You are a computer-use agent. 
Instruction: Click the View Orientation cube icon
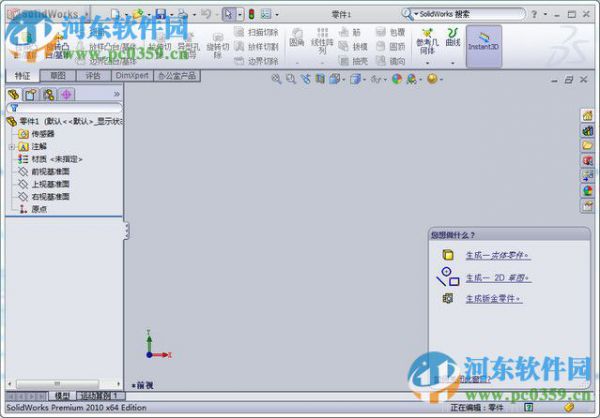(334, 79)
